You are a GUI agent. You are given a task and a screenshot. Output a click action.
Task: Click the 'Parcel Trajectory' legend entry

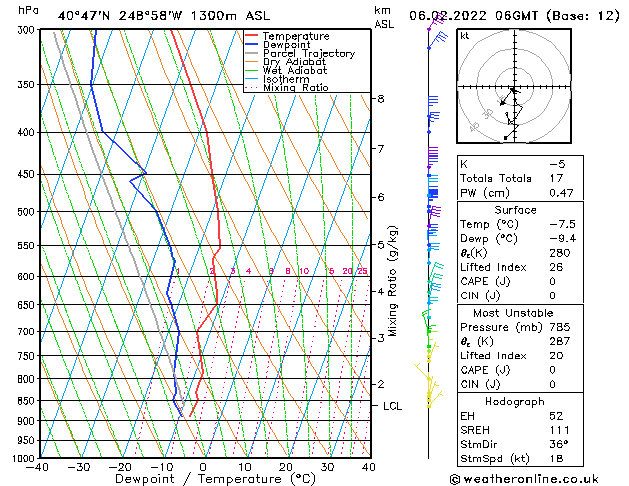coord(309,53)
